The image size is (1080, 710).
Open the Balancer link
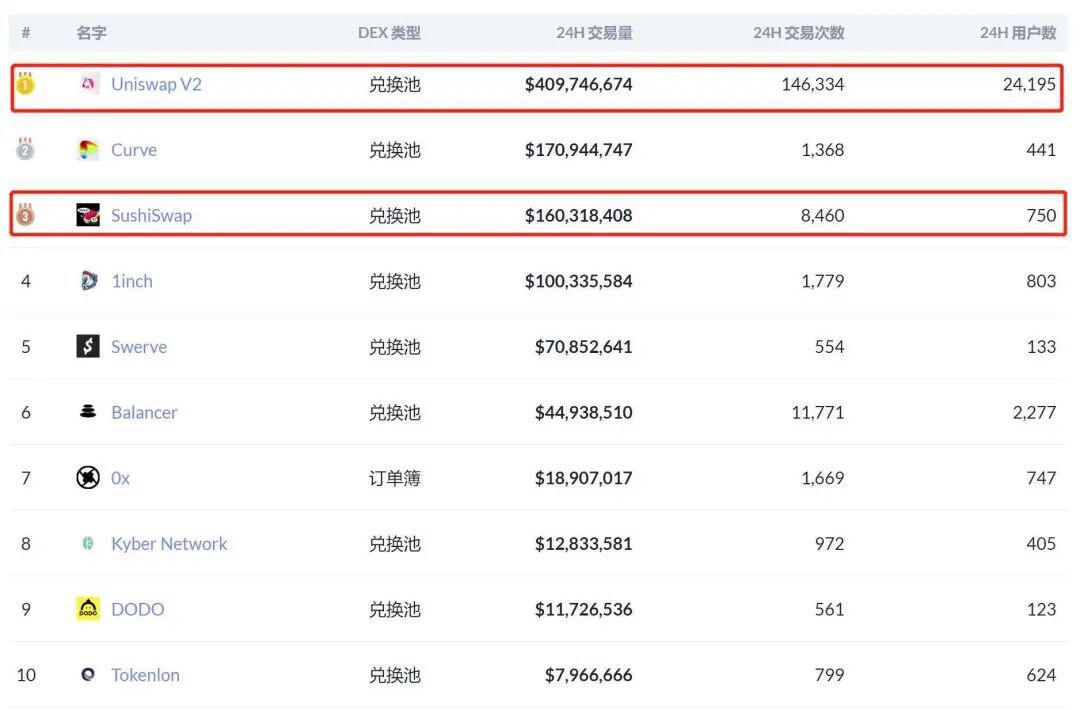point(144,412)
